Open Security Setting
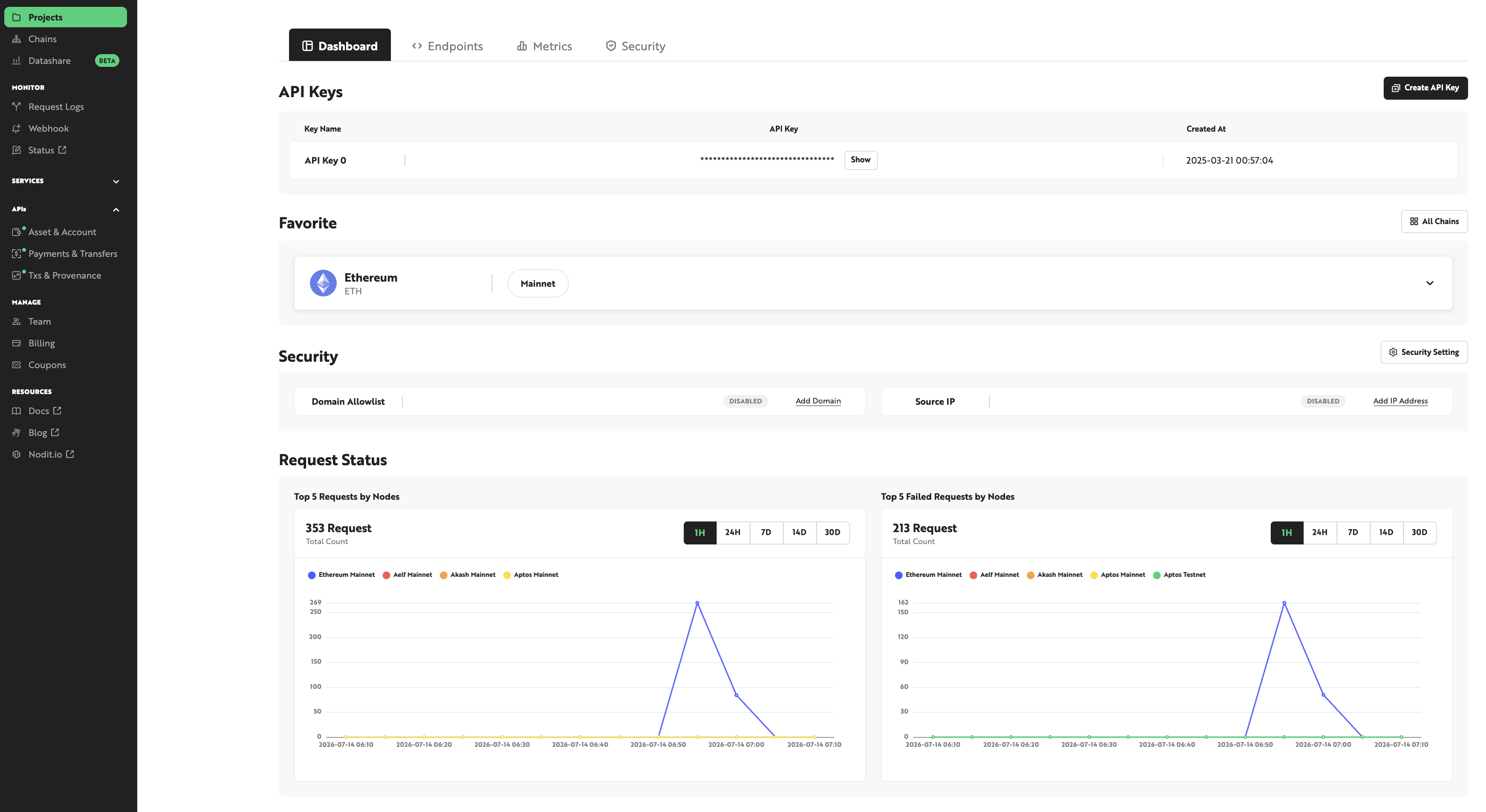Screen dimensions: 1486x812 [x=1424, y=352]
